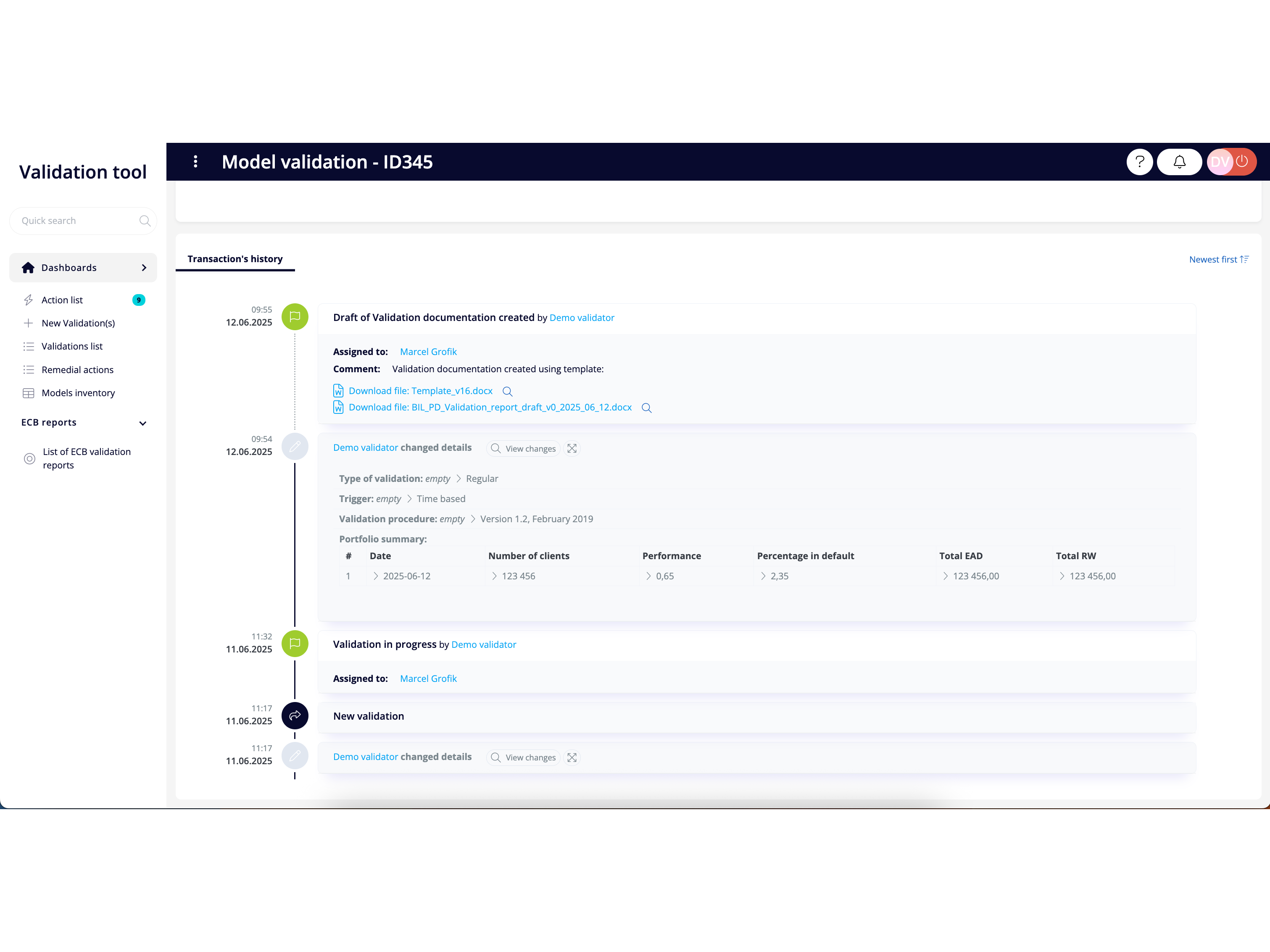Click the Quick search magnifier icon
Image resolution: width=1270 pixels, height=952 pixels.
point(145,221)
